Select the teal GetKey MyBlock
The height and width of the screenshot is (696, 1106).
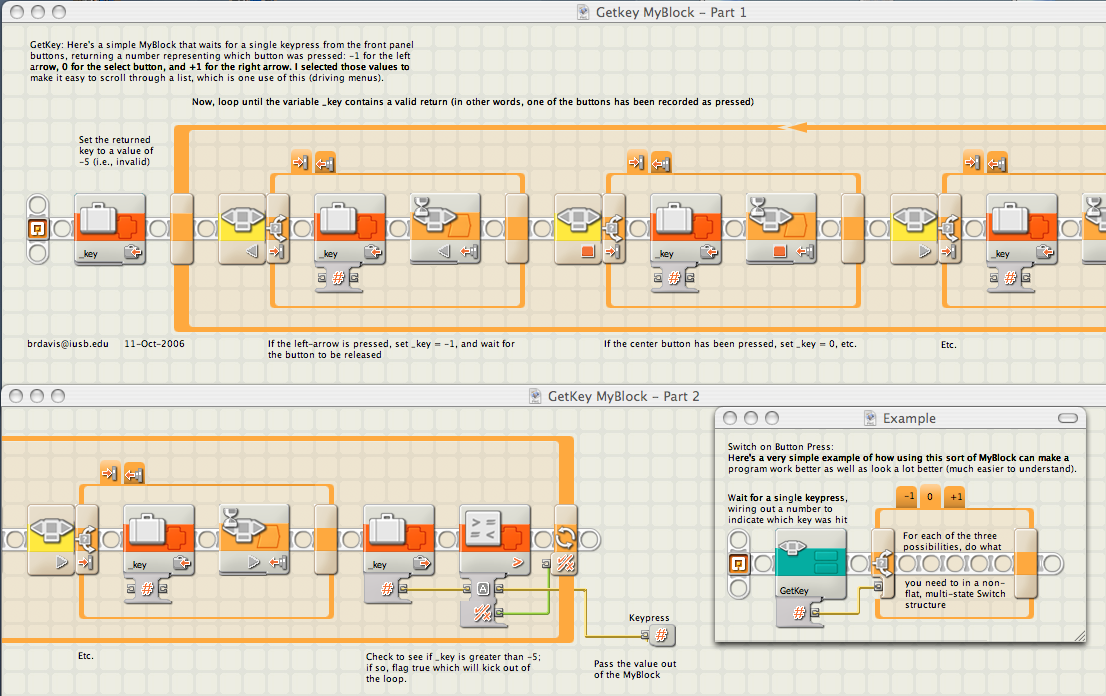coord(810,564)
